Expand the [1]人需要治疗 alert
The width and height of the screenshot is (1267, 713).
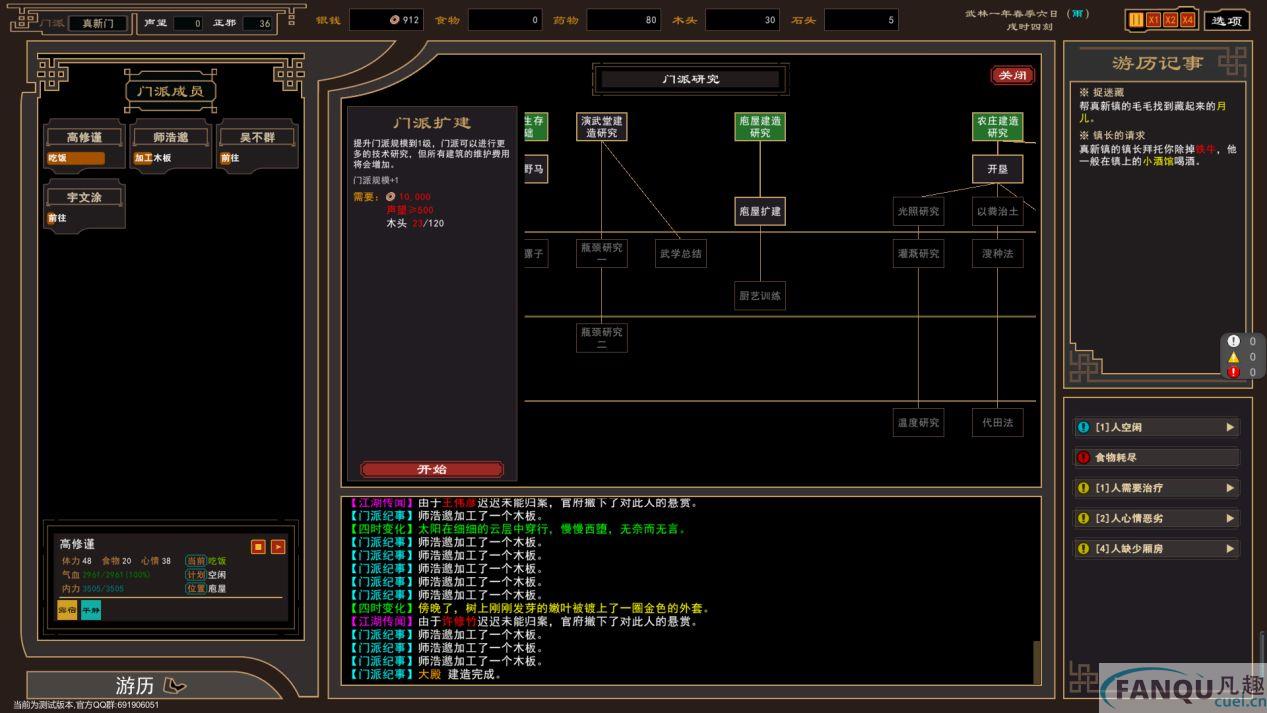click(1156, 488)
